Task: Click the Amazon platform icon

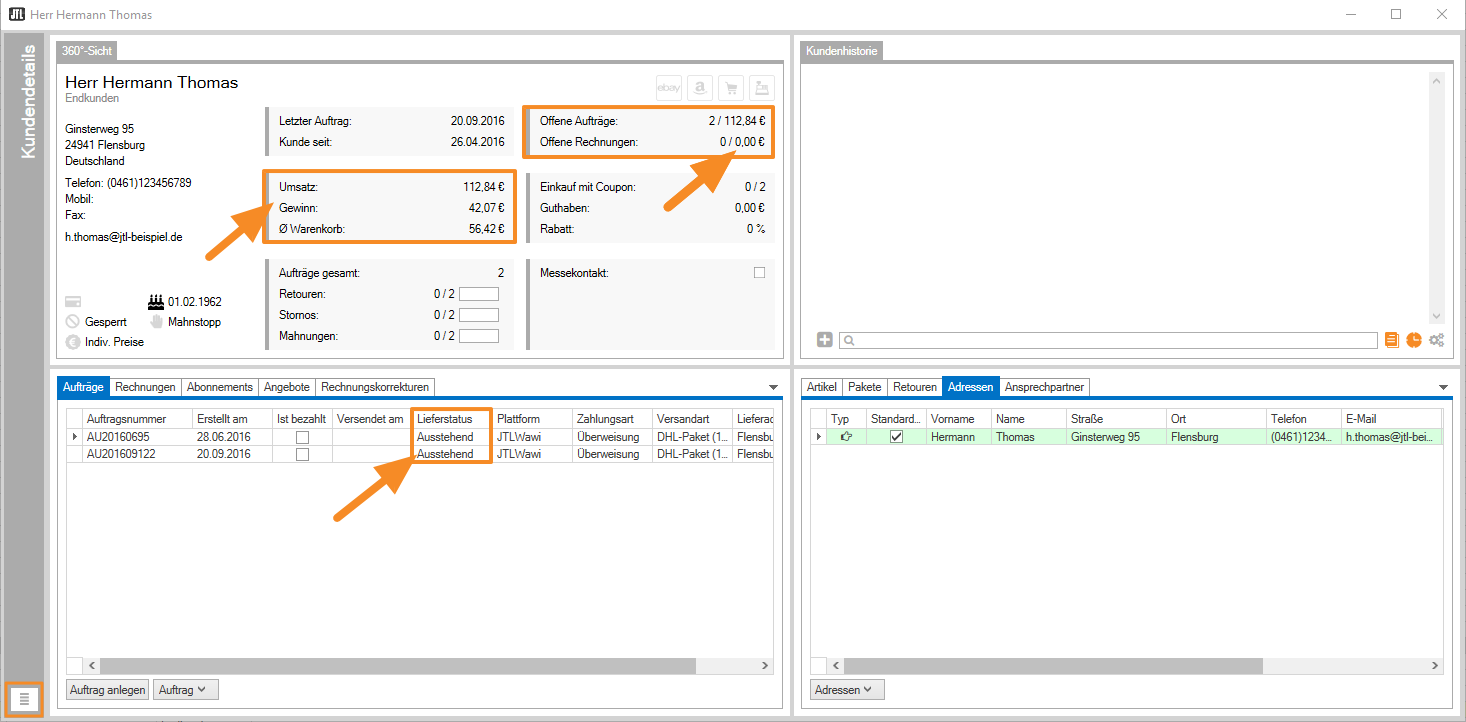Action: (x=700, y=88)
